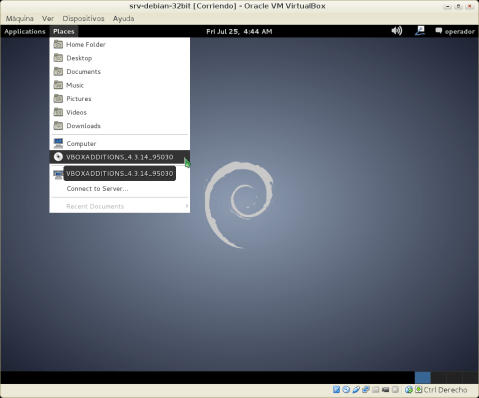
Task: Choose Connect to Server...
Action: pos(120,189)
